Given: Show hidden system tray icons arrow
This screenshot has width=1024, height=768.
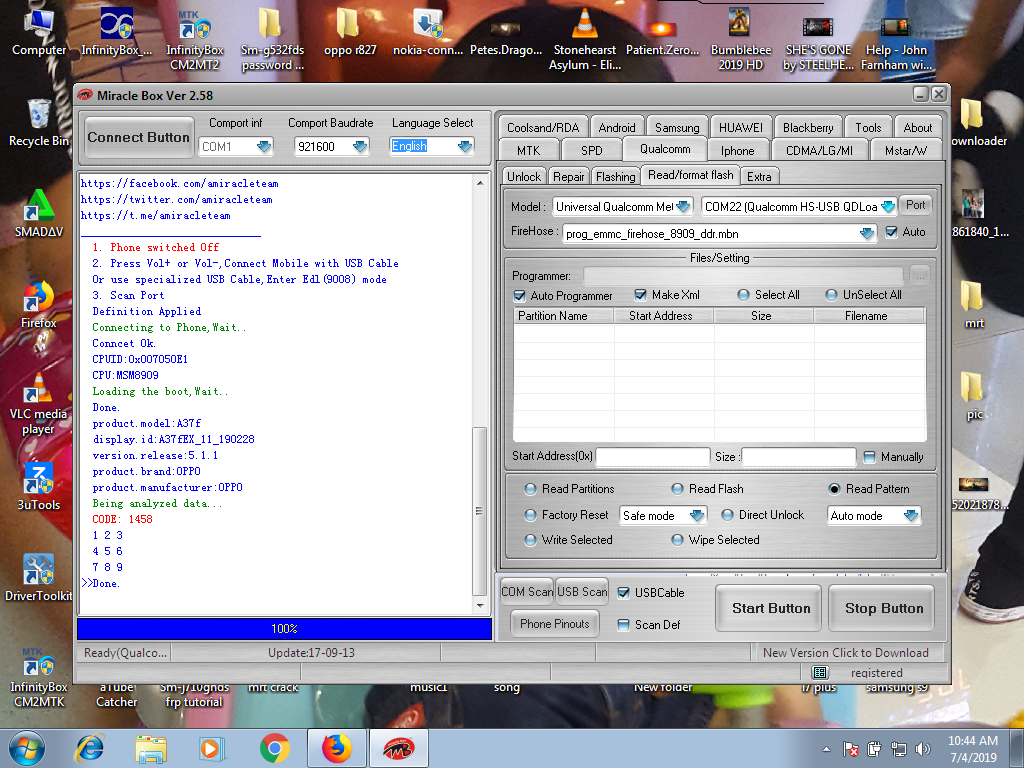Looking at the screenshot, I should click(826, 749).
